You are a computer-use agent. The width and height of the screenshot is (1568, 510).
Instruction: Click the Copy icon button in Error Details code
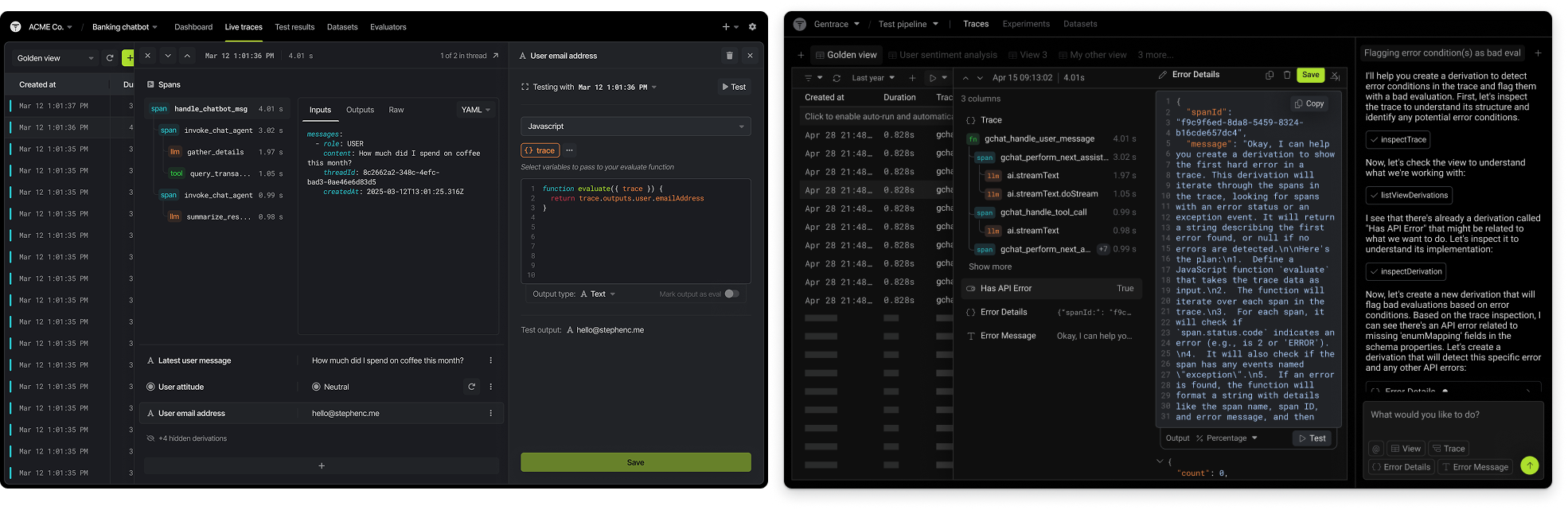[1309, 103]
